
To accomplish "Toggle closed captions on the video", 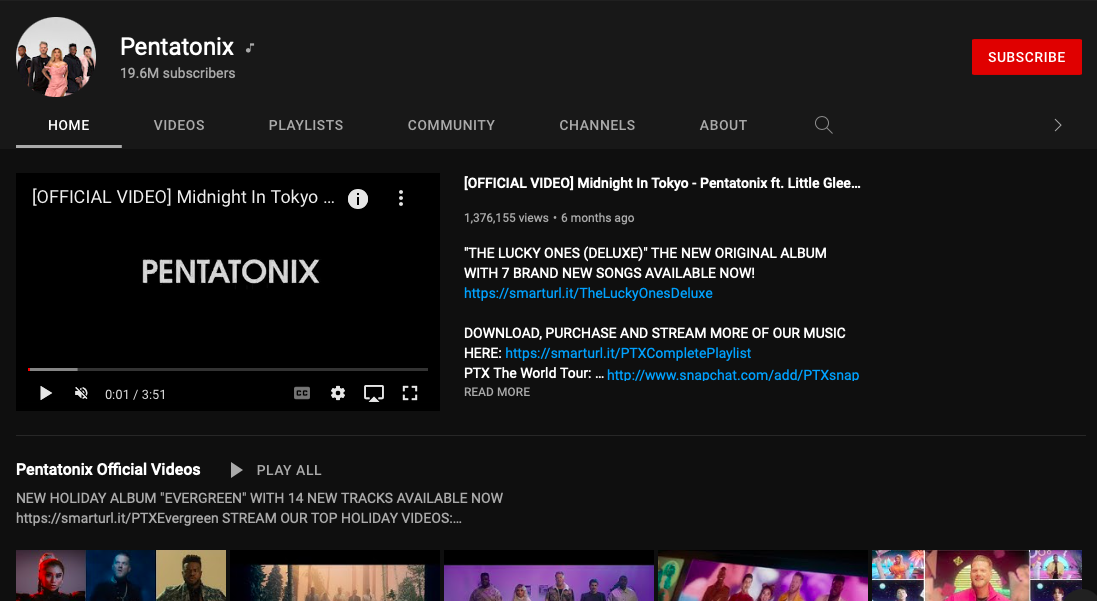I will pos(302,393).
